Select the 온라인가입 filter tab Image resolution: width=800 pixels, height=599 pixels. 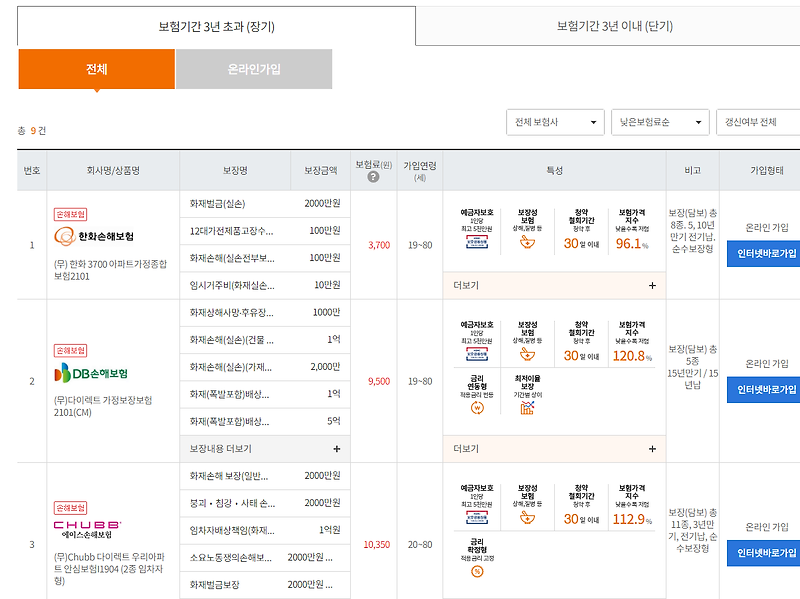pos(254,69)
